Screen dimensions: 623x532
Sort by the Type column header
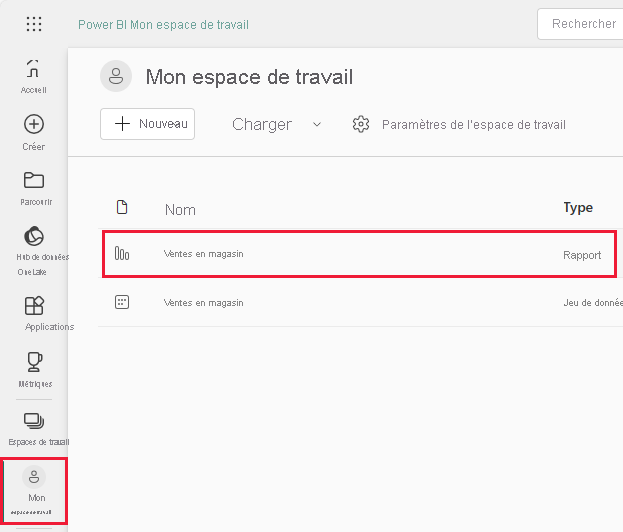(x=578, y=208)
